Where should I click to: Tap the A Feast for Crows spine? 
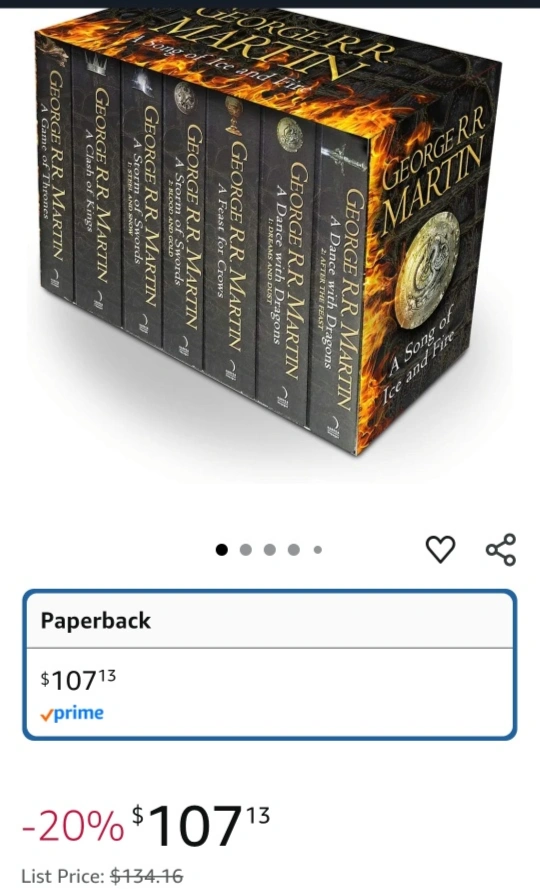pos(231,239)
